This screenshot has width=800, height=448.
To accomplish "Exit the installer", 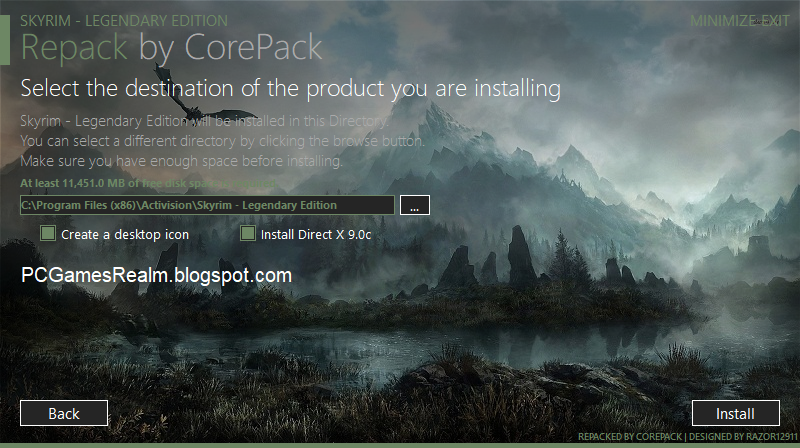I will [775, 21].
